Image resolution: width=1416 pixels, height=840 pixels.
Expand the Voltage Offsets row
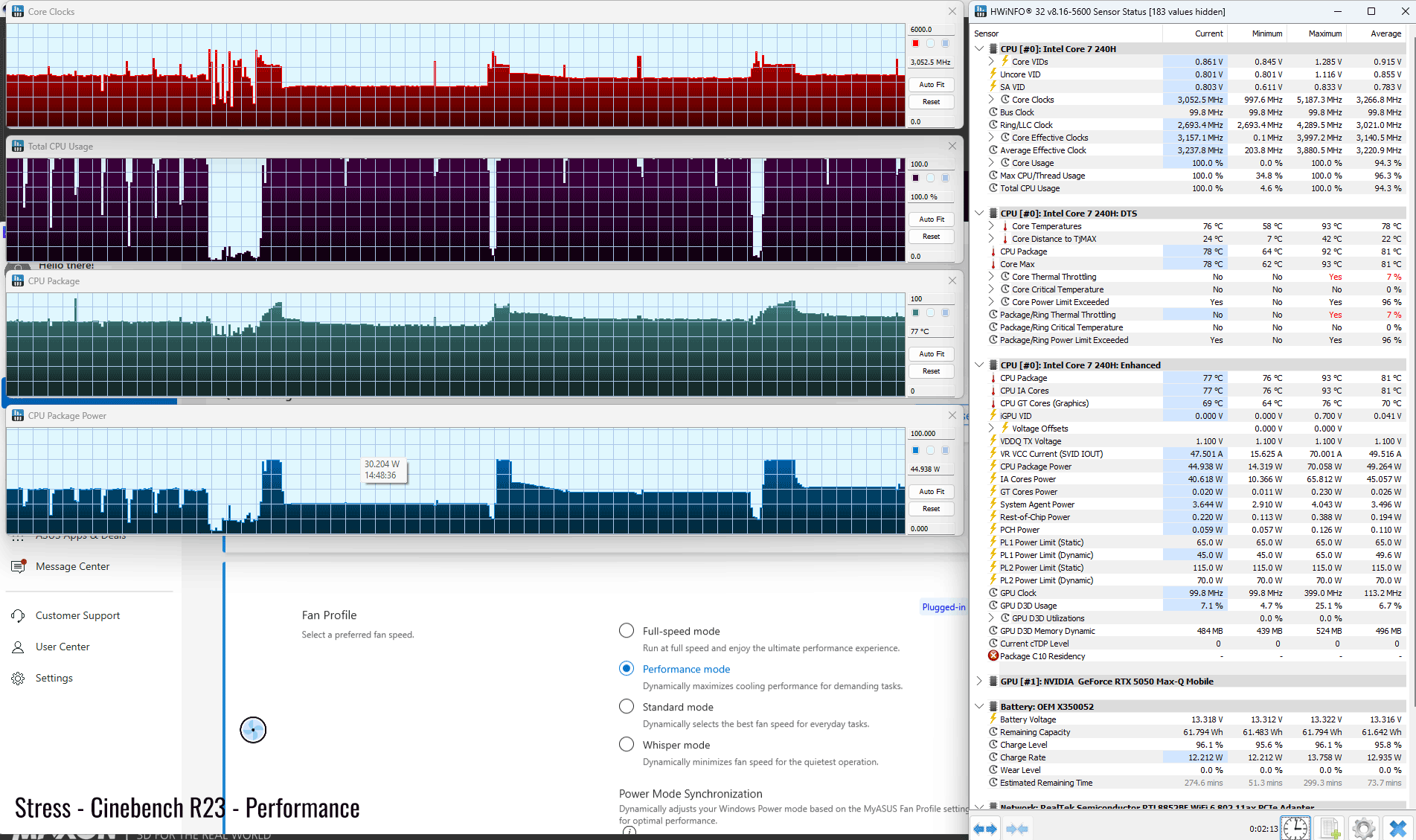click(x=991, y=429)
